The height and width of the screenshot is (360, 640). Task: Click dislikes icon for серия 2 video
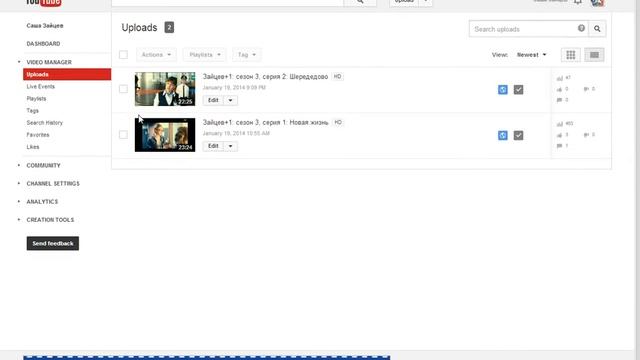[x=586, y=89]
